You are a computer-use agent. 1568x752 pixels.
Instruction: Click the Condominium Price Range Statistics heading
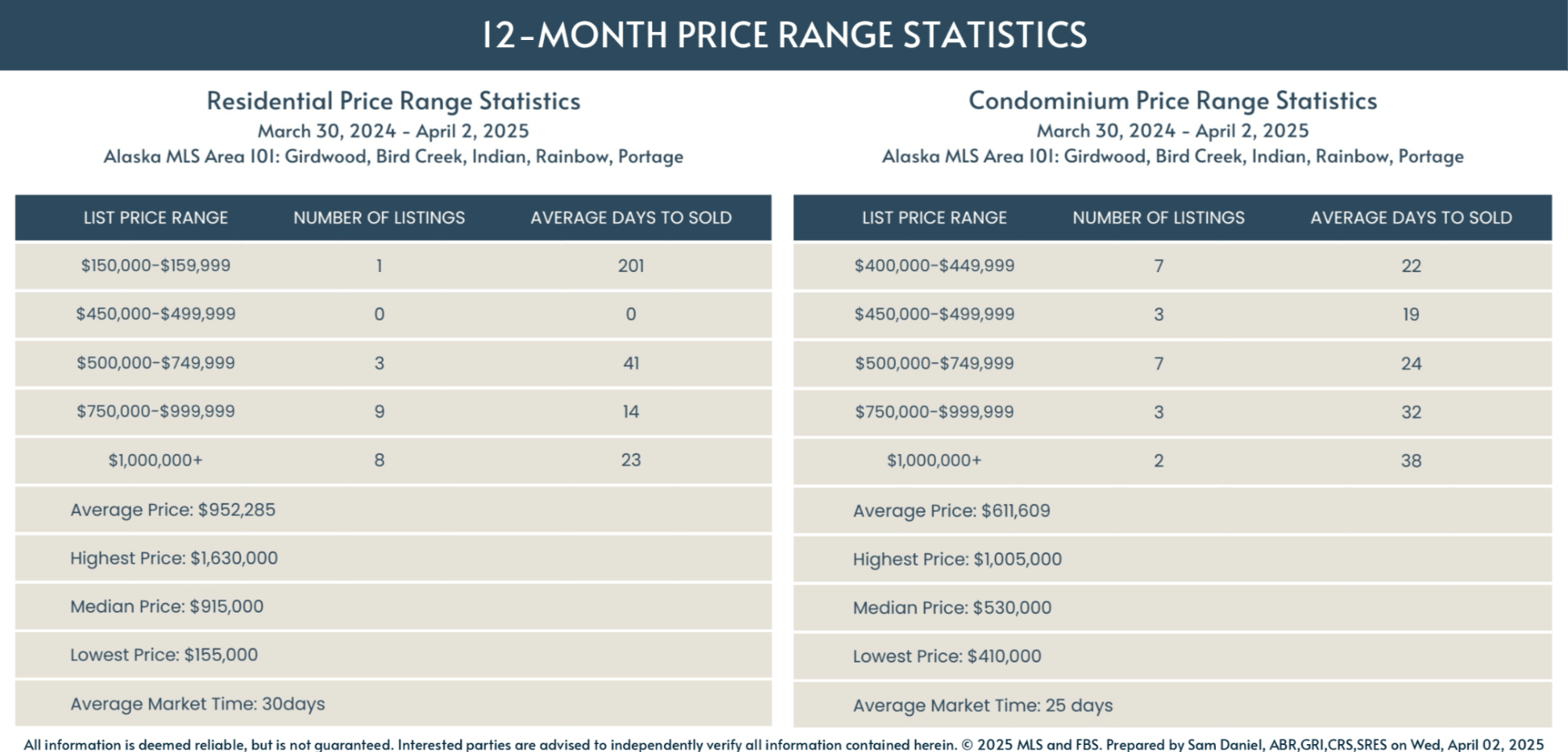tap(1173, 101)
